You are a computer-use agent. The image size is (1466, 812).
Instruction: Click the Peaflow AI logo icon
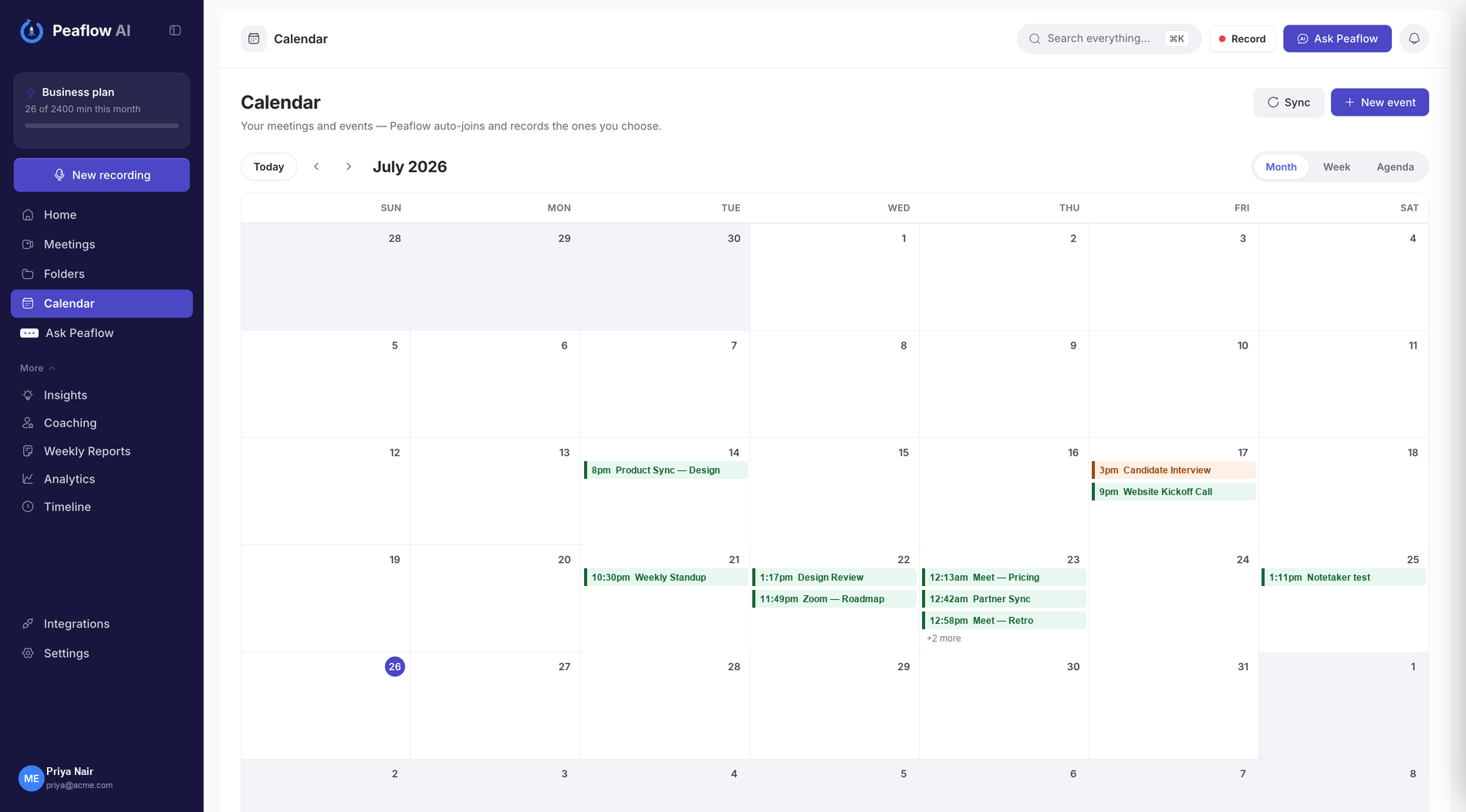(32, 31)
